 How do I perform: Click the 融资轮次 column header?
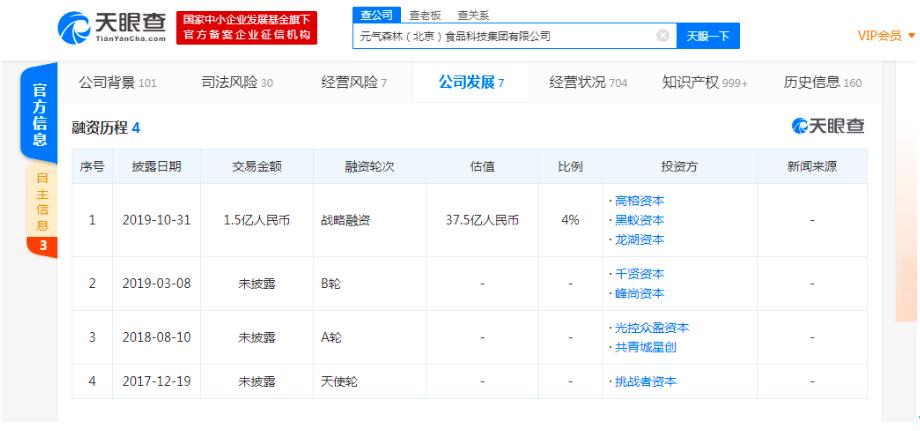370,167
